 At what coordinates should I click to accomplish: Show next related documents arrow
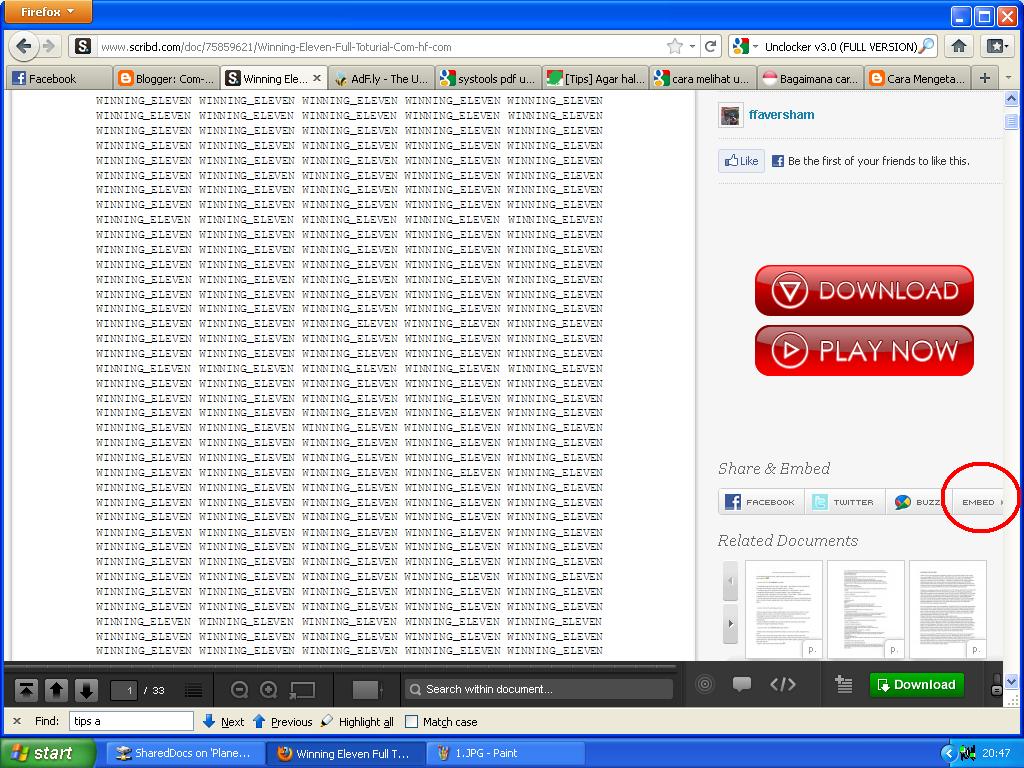coord(730,624)
